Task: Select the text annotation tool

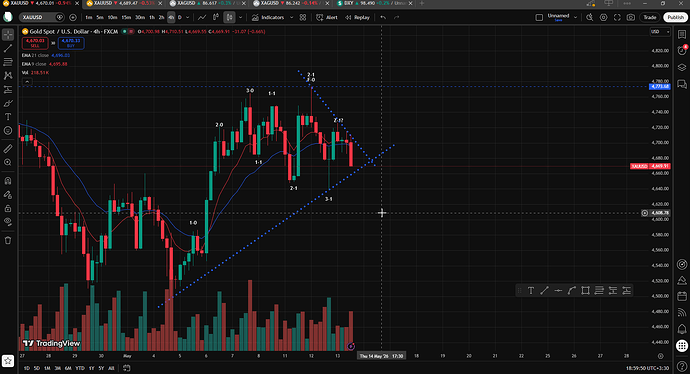Action: tap(8, 117)
